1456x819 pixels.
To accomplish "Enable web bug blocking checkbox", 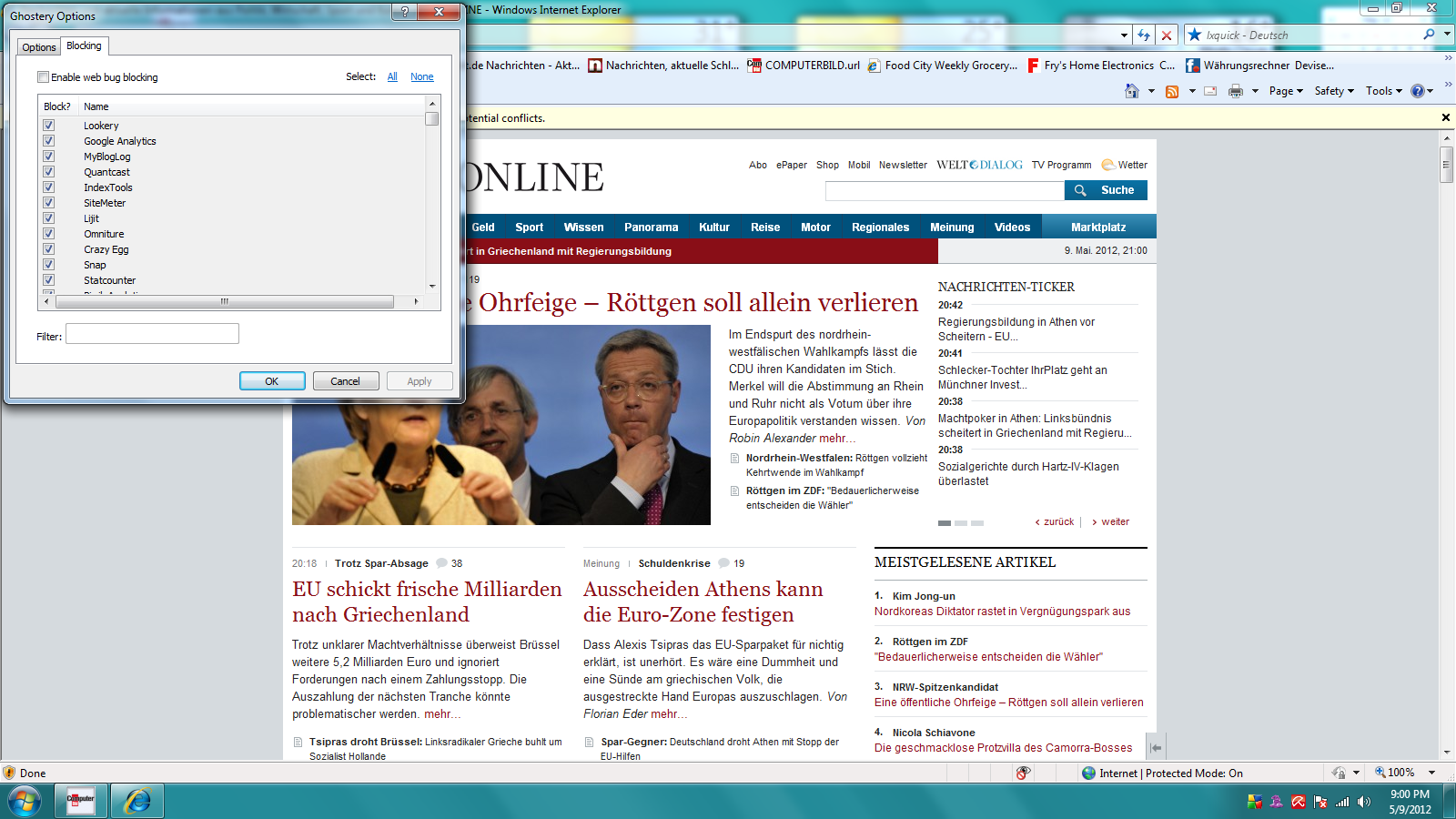I will (x=43, y=77).
